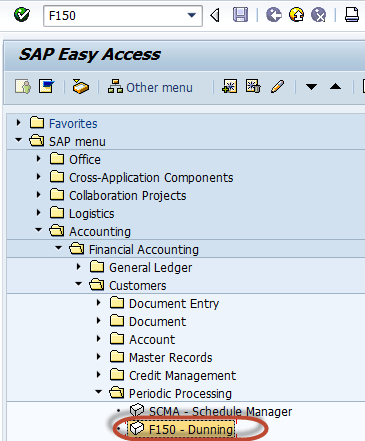
Task: Click the yellow Exit up-arrow icon
Action: 296,15
